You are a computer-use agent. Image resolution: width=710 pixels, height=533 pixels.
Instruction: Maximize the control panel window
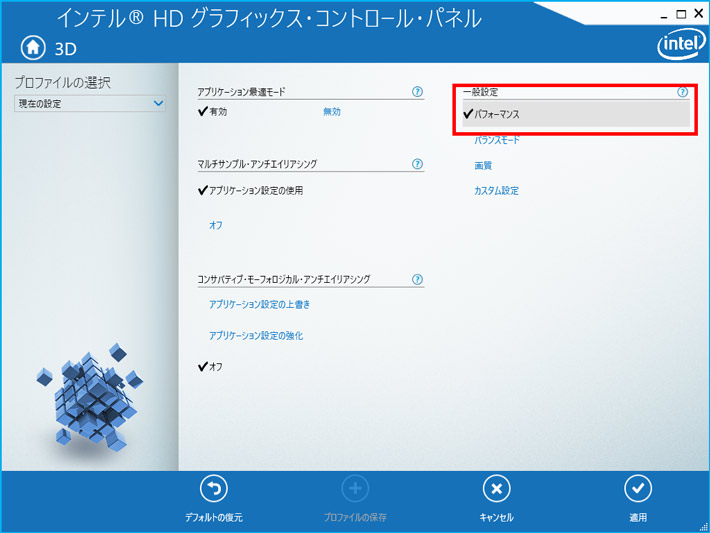tap(681, 14)
